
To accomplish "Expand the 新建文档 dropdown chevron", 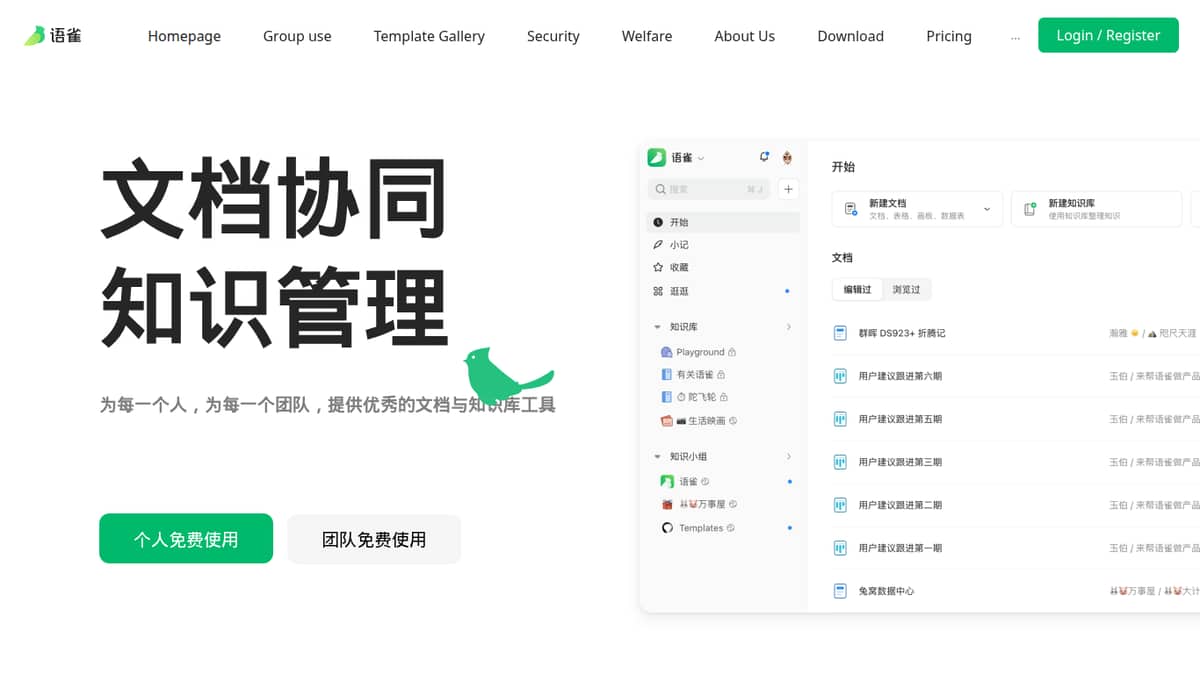I will pyautogui.click(x=987, y=209).
